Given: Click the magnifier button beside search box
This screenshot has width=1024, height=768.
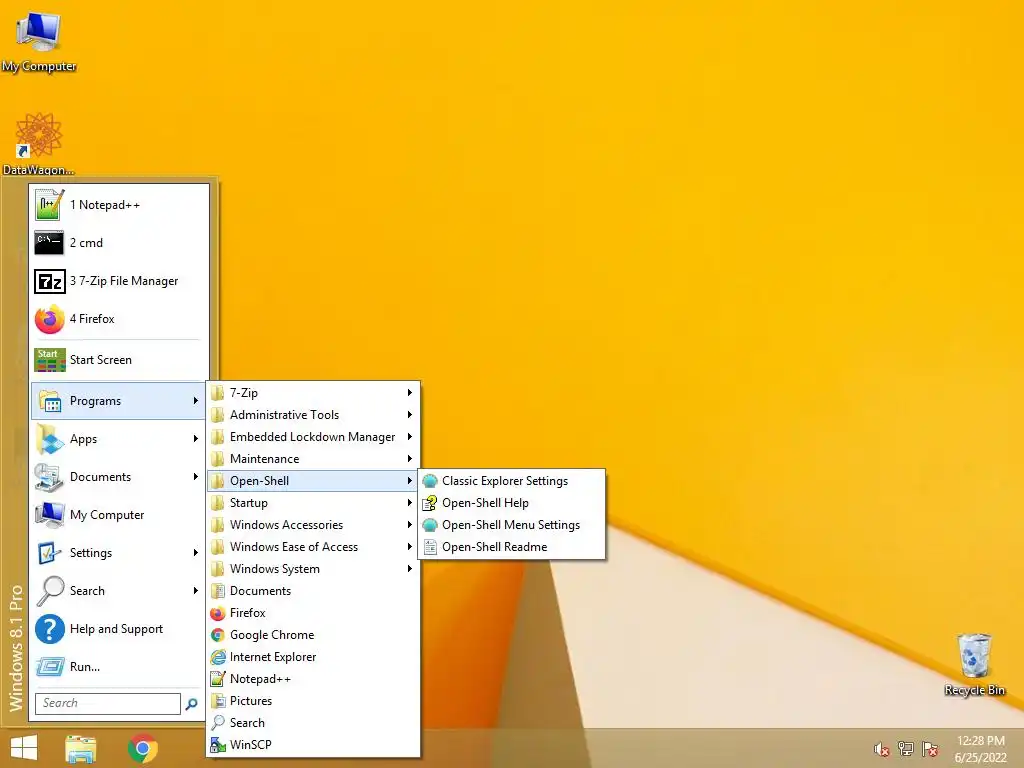Looking at the screenshot, I should 192,704.
